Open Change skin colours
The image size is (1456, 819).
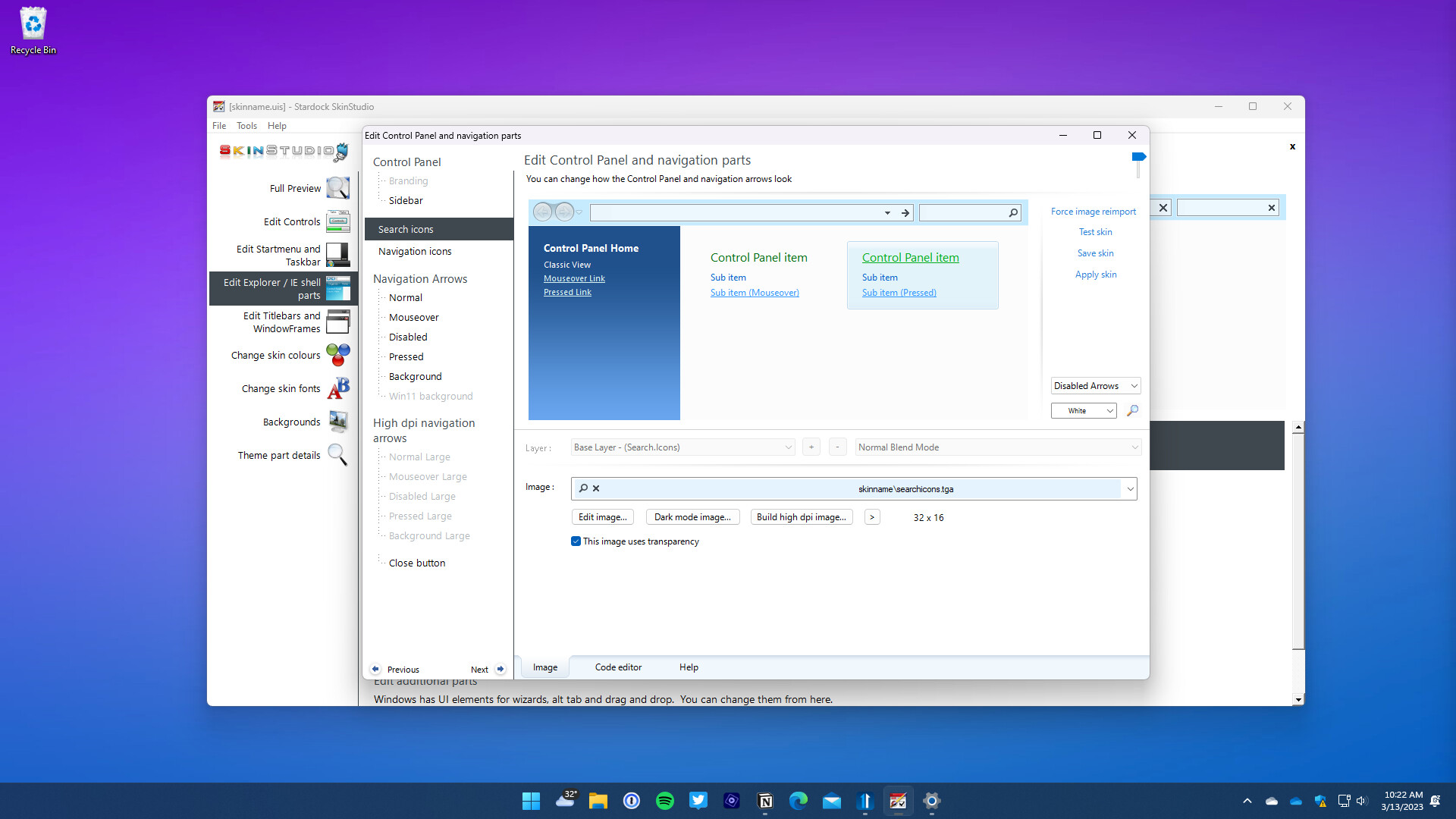[275, 355]
